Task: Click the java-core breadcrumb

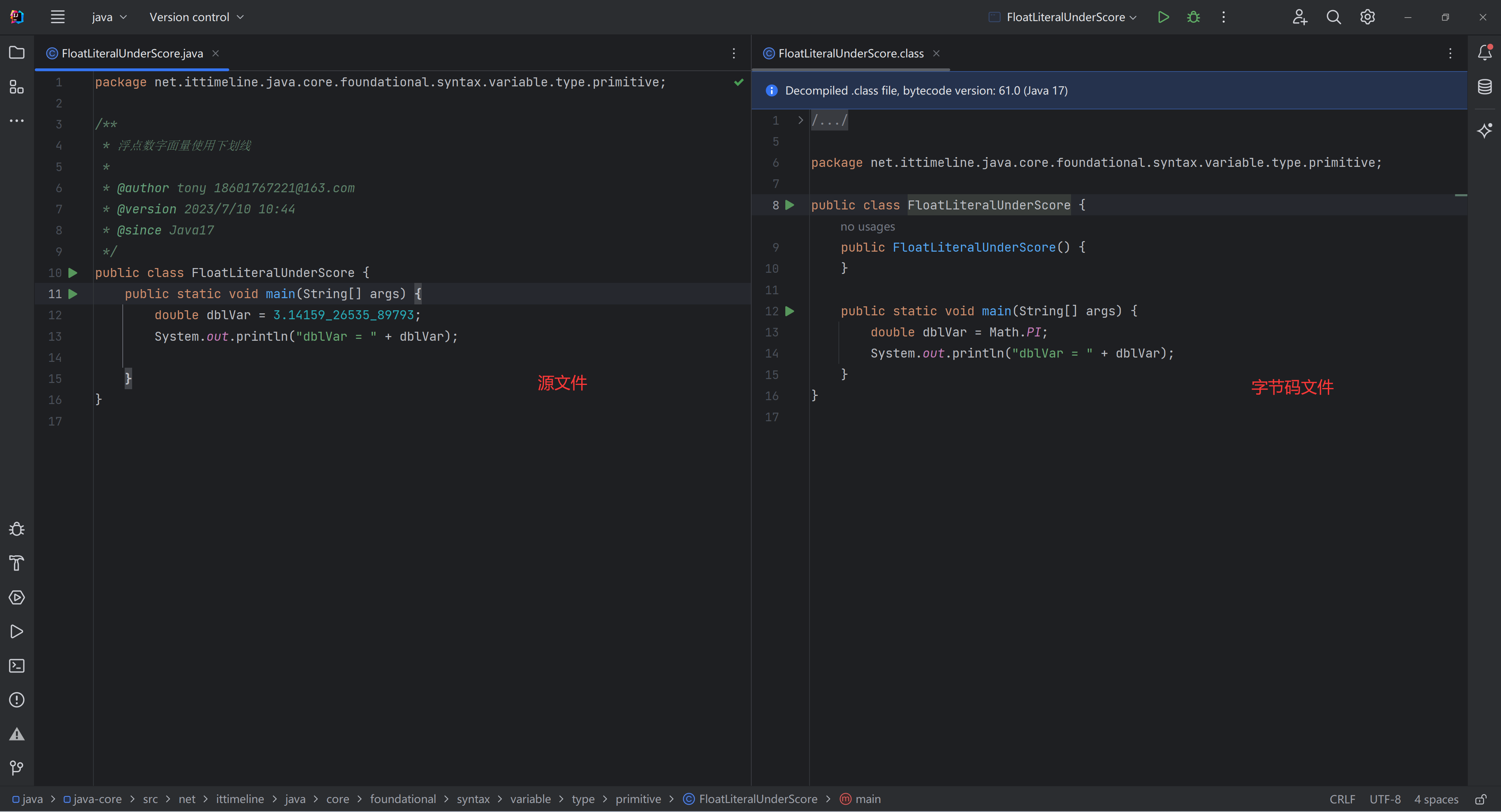Action: point(93,799)
